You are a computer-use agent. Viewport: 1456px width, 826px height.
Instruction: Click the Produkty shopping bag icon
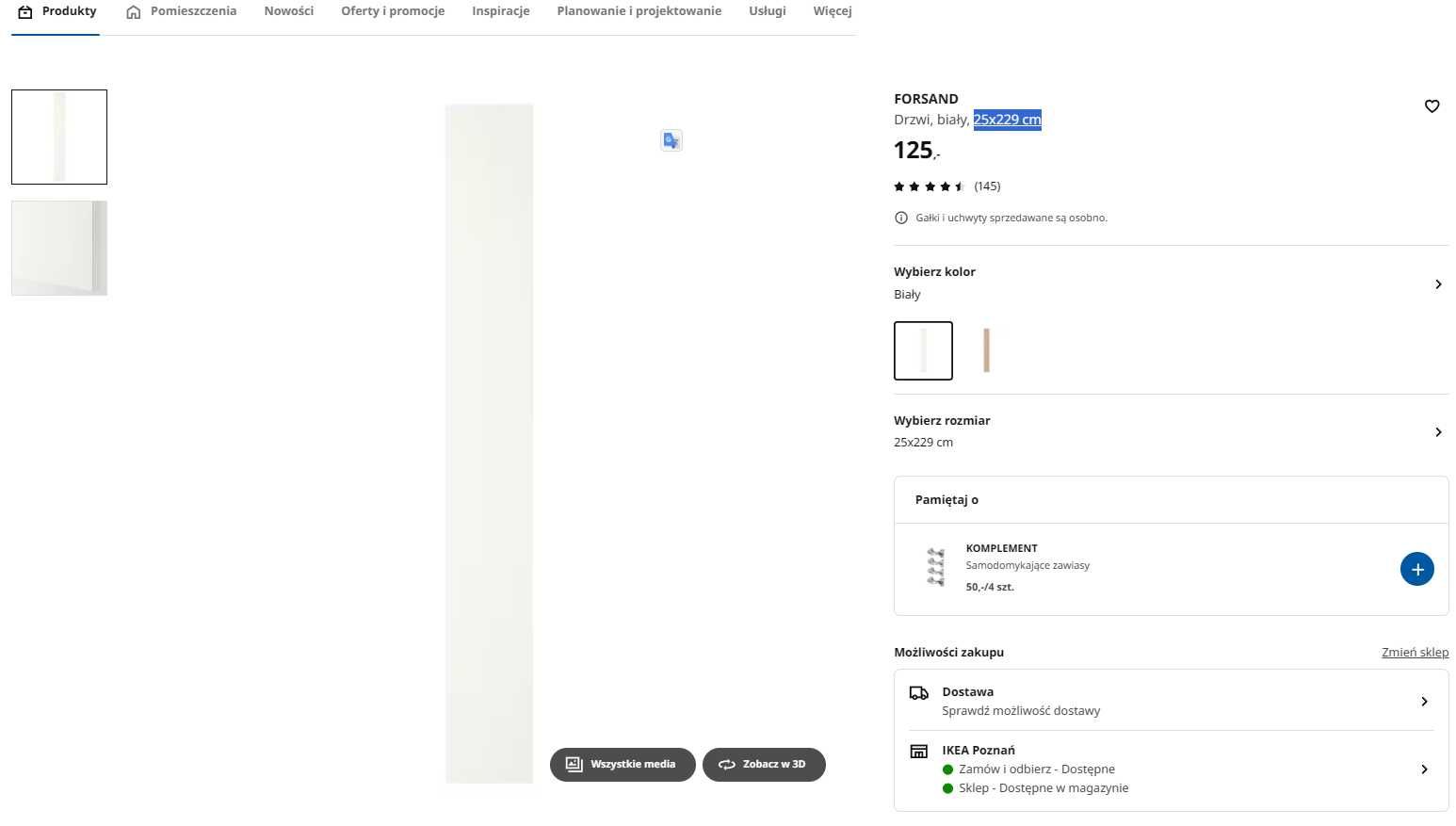click(x=25, y=11)
